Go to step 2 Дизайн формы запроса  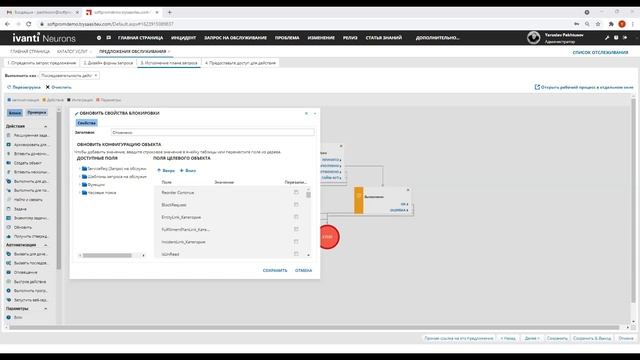tap(108, 63)
